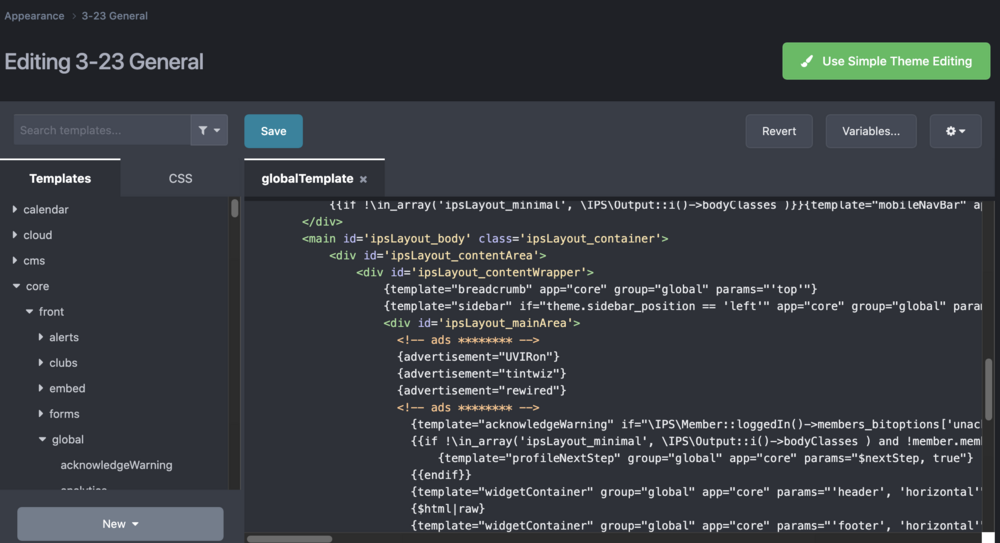Click the Editing 3-23 General heading
Viewport: 1000px width, 543px height.
[104, 62]
